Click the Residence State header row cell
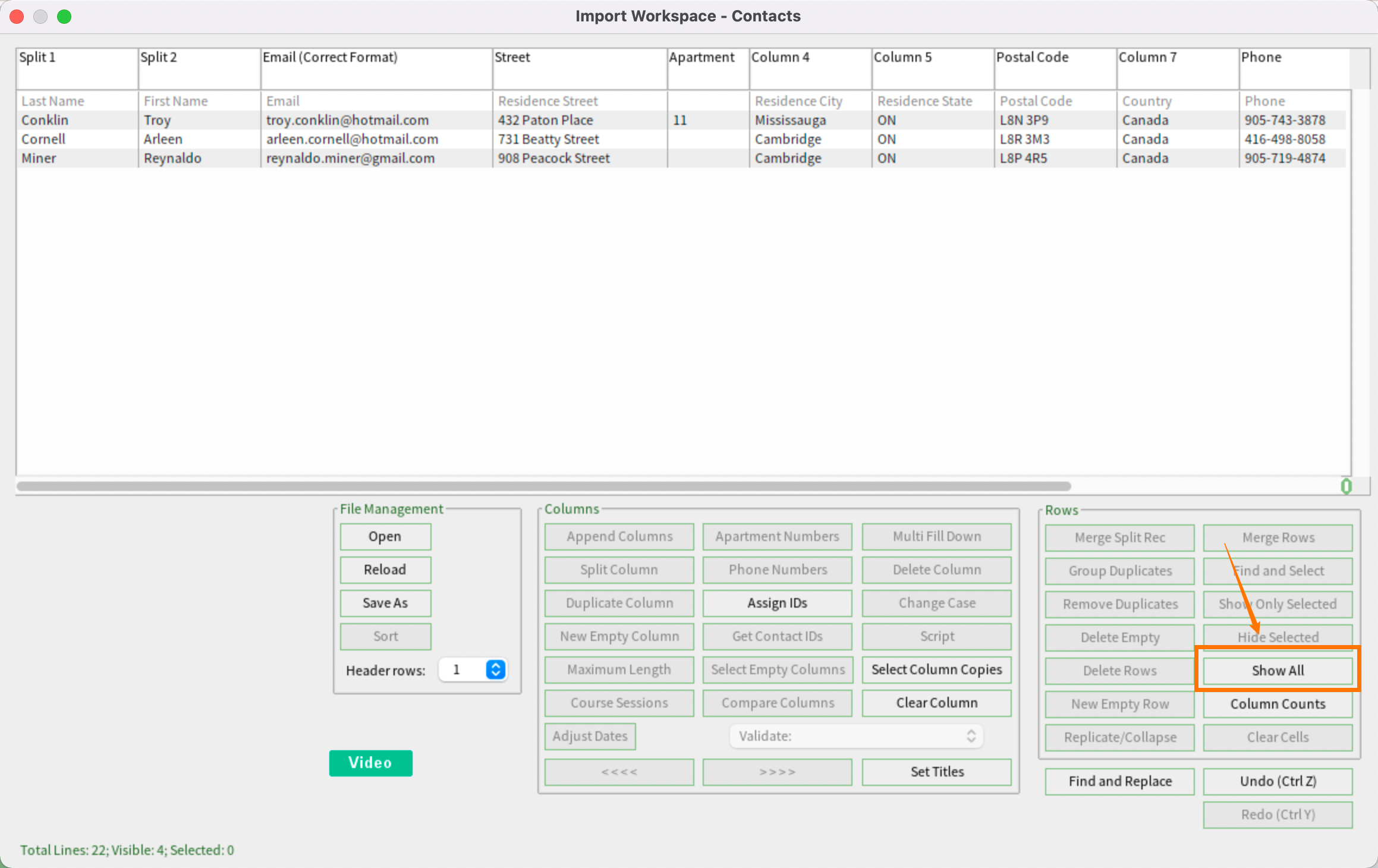Viewport: 1378px width, 868px height. [933, 101]
